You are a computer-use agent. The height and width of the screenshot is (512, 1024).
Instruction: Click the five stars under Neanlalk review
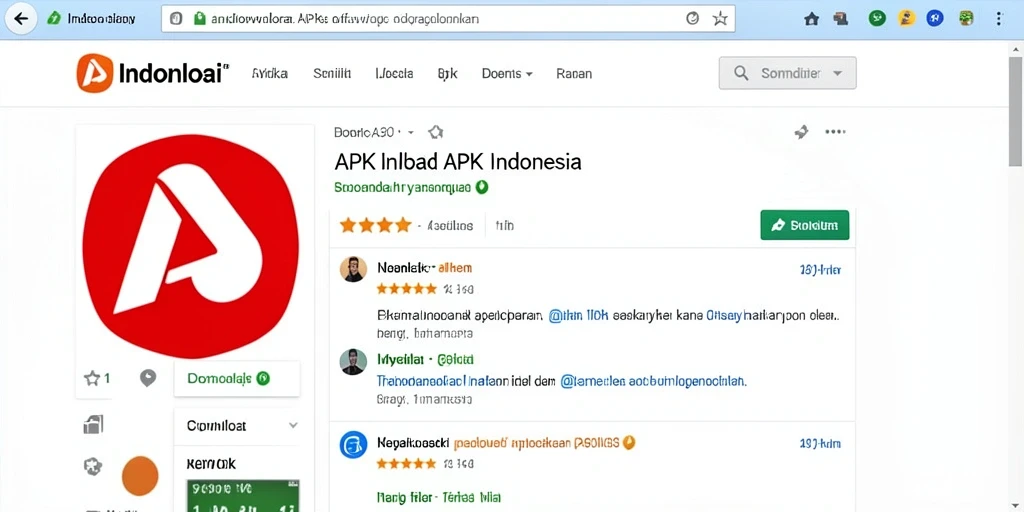click(x=407, y=288)
